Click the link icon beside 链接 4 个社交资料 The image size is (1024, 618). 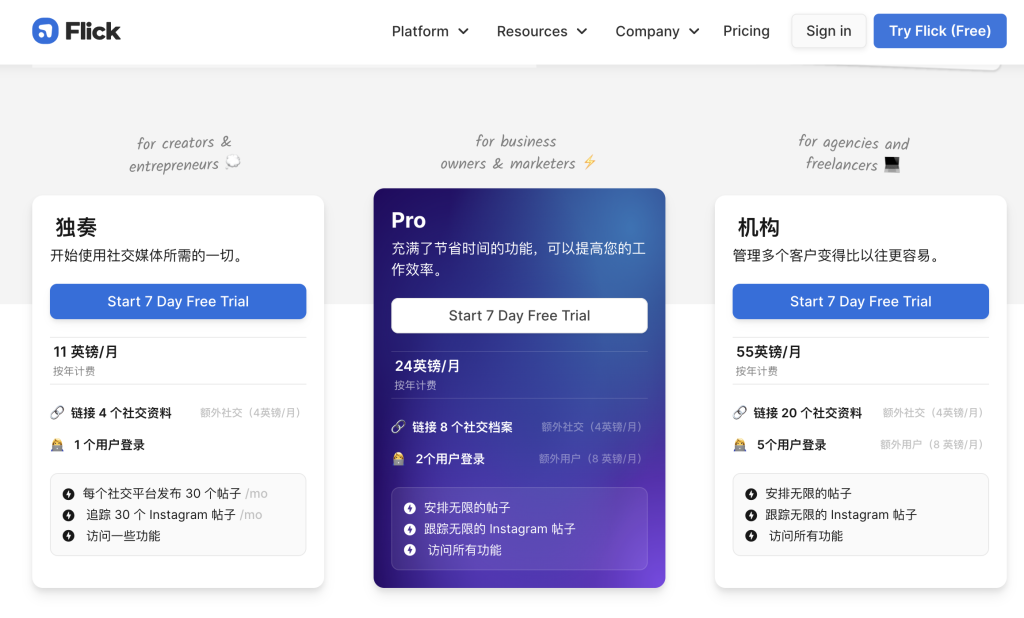click(x=57, y=413)
